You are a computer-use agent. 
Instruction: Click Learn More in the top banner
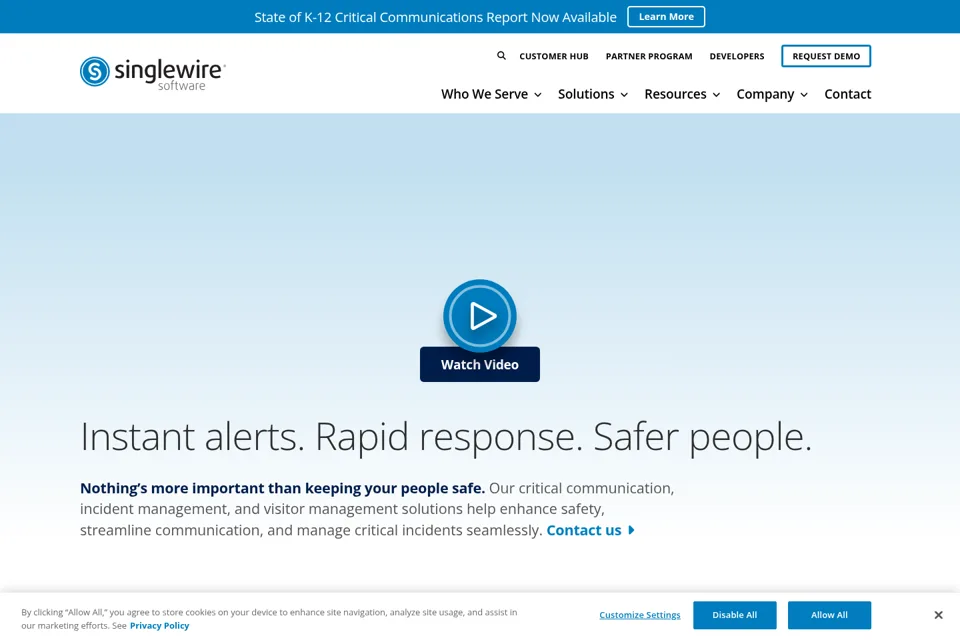tap(666, 17)
